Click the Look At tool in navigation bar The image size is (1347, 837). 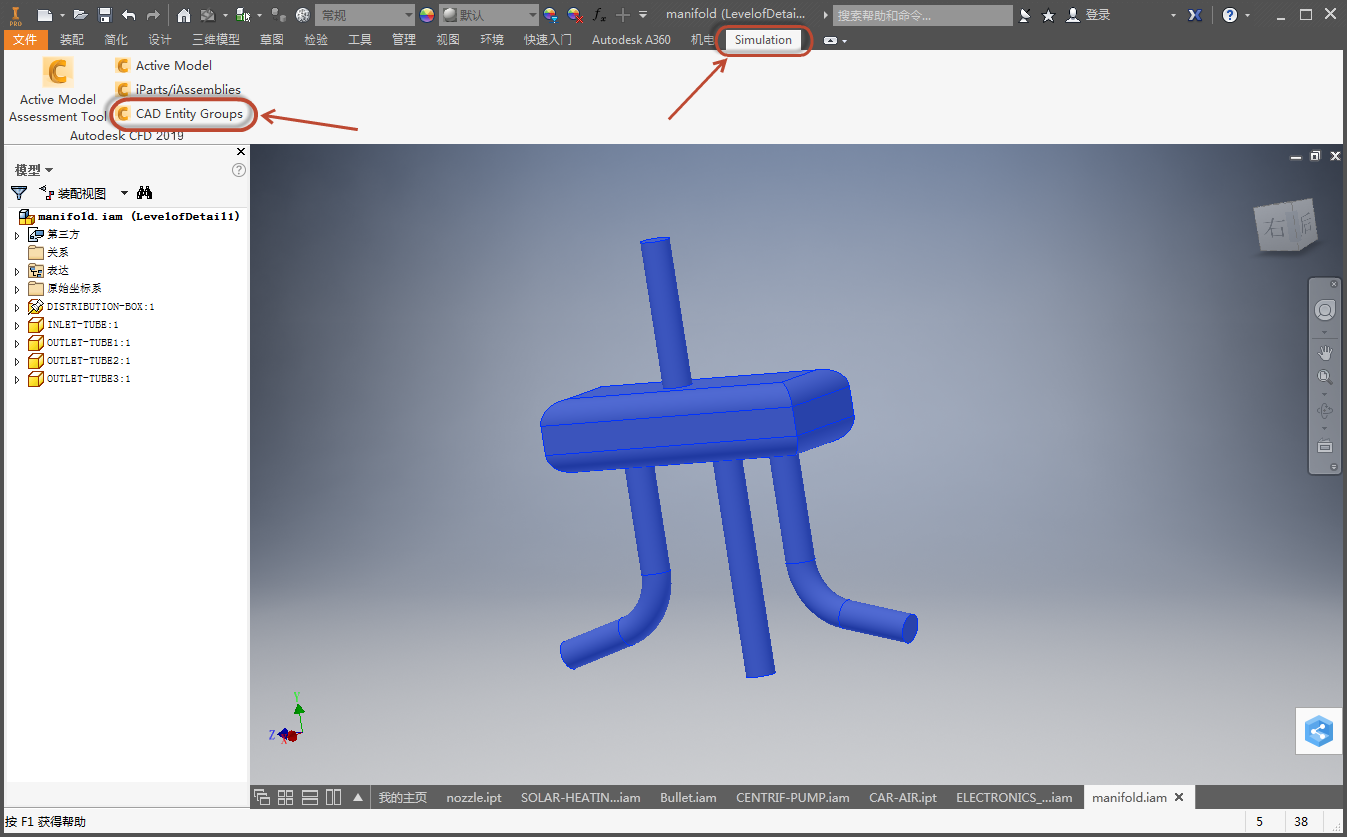pyautogui.click(x=1325, y=446)
